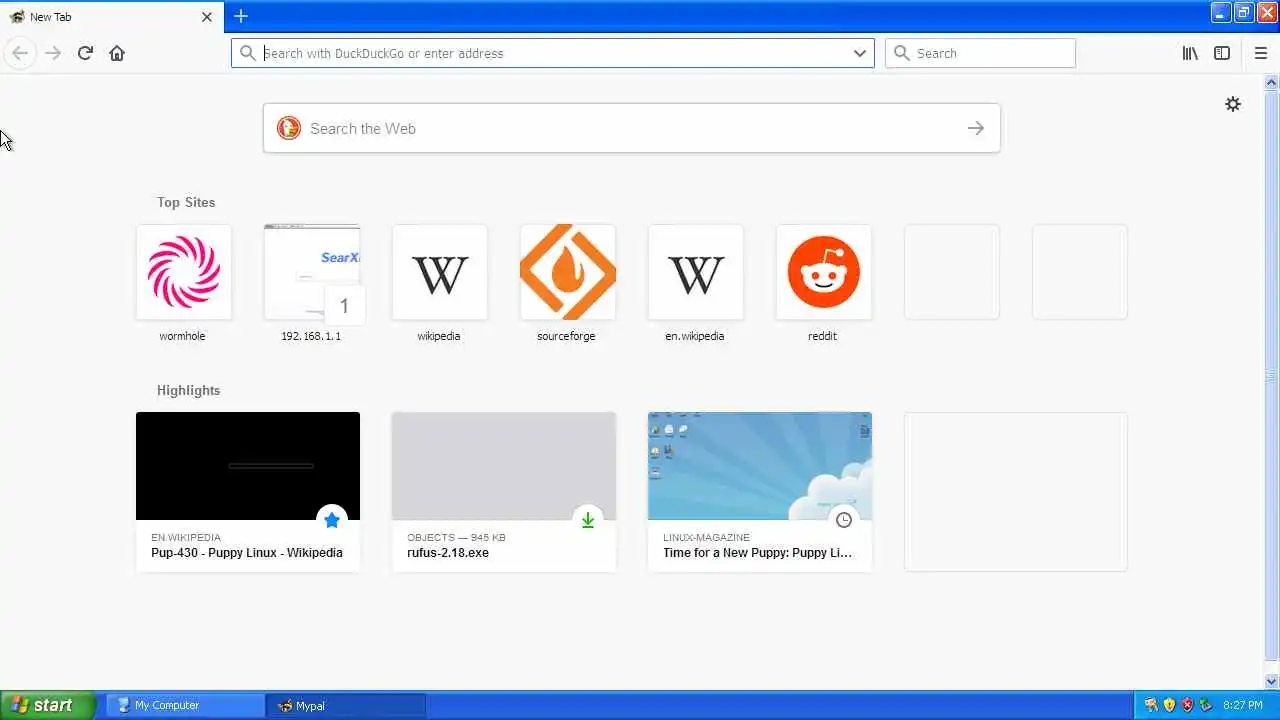Close the New Tab tab
Viewport: 1280px width, 720px height.
pos(207,17)
